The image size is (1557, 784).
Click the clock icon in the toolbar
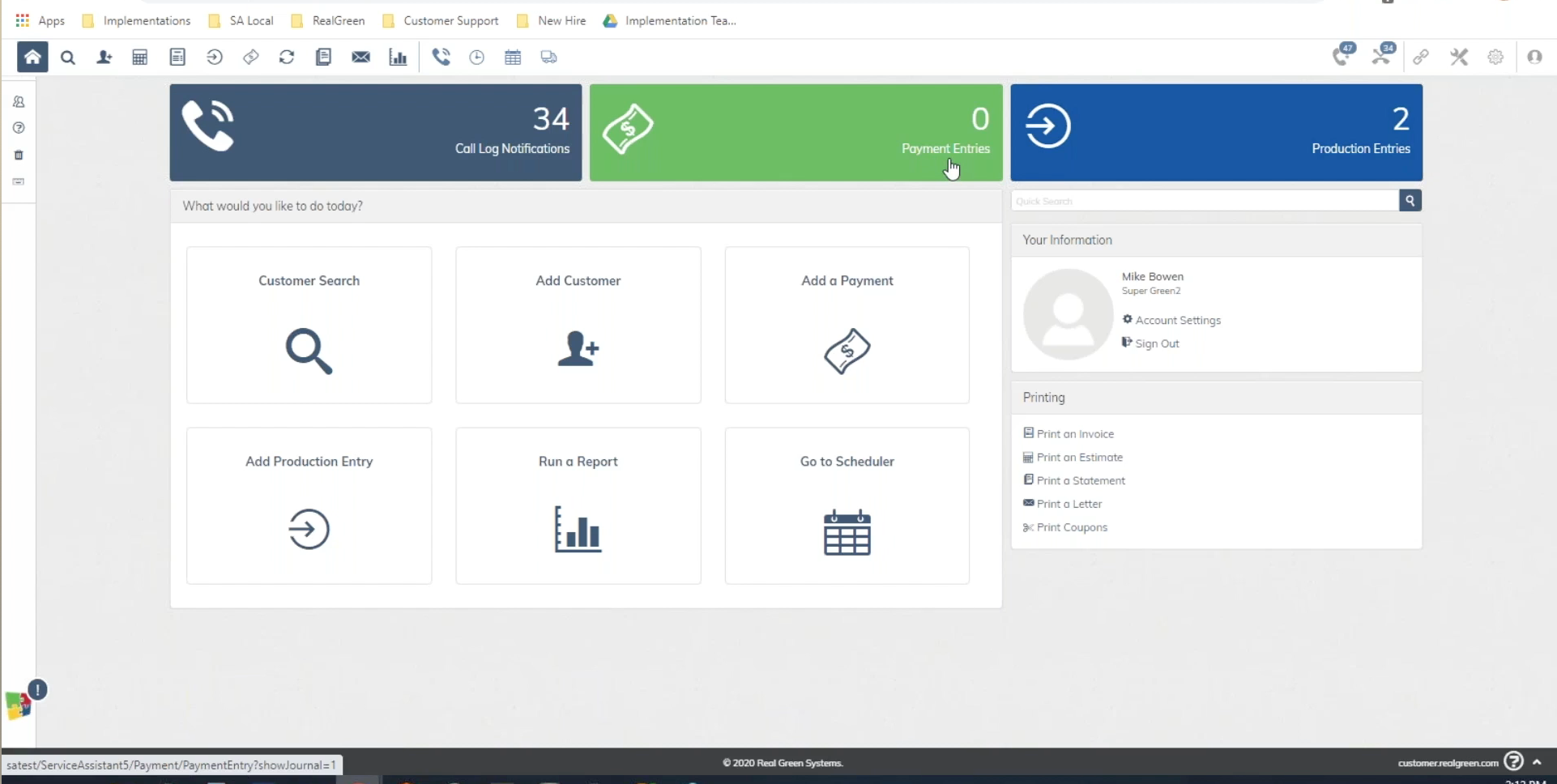476,57
